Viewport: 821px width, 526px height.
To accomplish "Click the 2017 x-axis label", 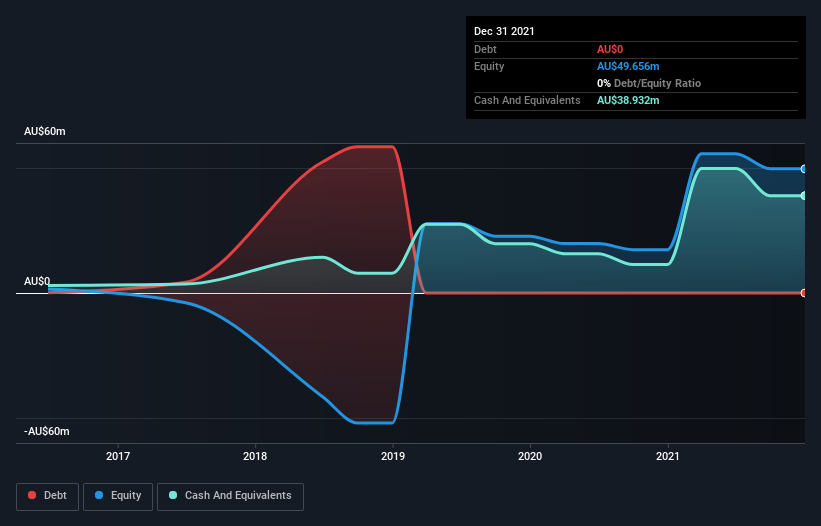I will (118, 456).
